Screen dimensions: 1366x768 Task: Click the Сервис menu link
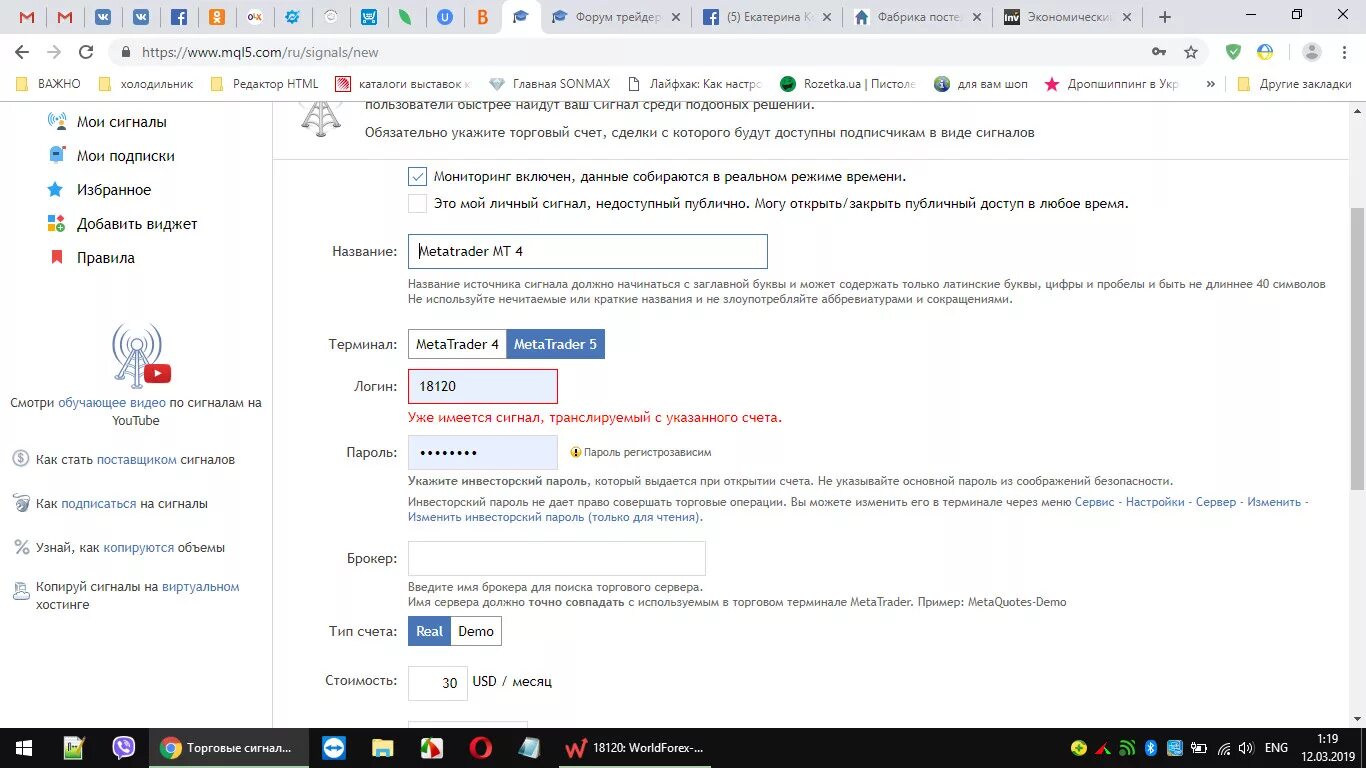(1094, 502)
